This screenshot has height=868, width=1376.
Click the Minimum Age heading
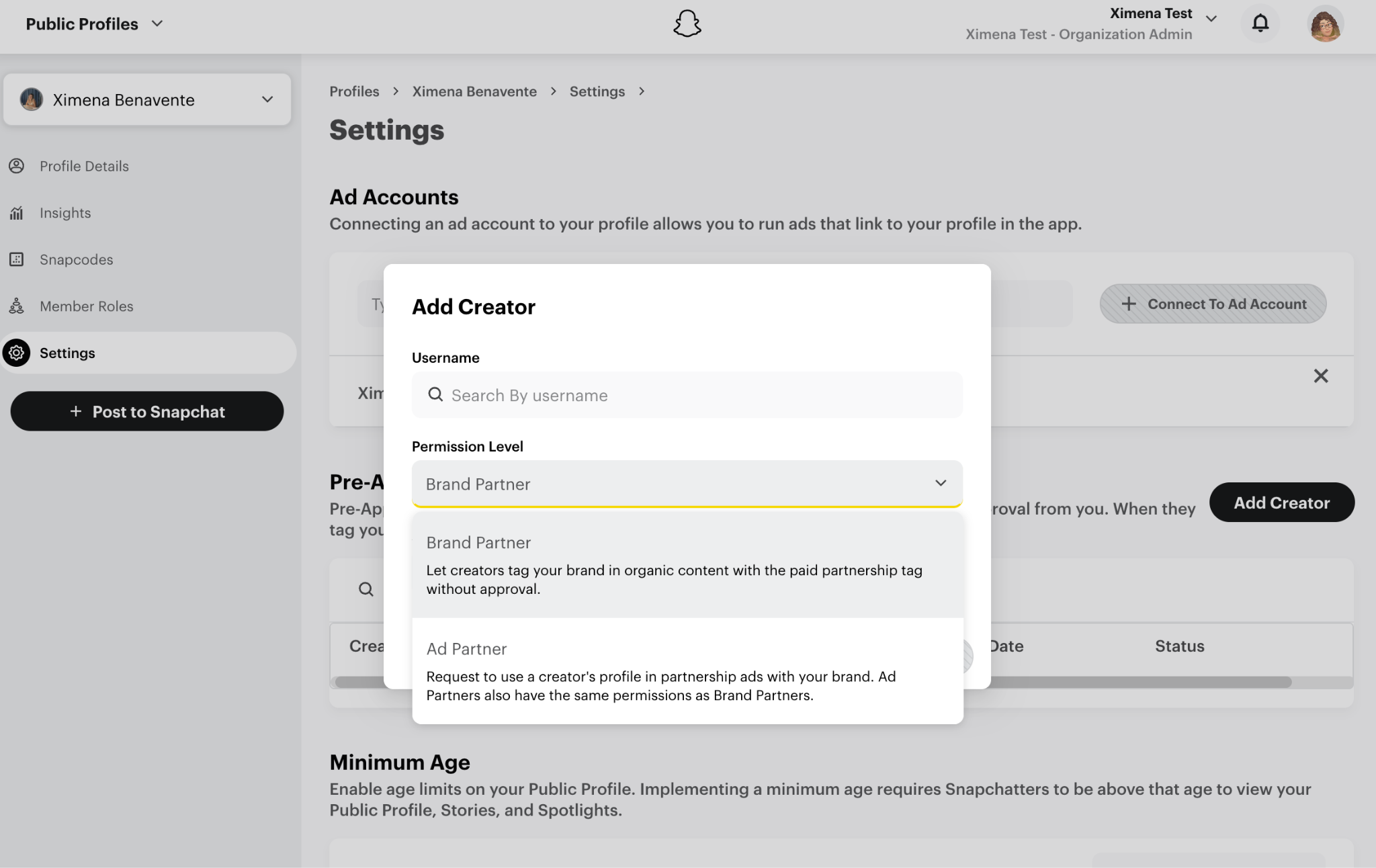tap(400, 763)
